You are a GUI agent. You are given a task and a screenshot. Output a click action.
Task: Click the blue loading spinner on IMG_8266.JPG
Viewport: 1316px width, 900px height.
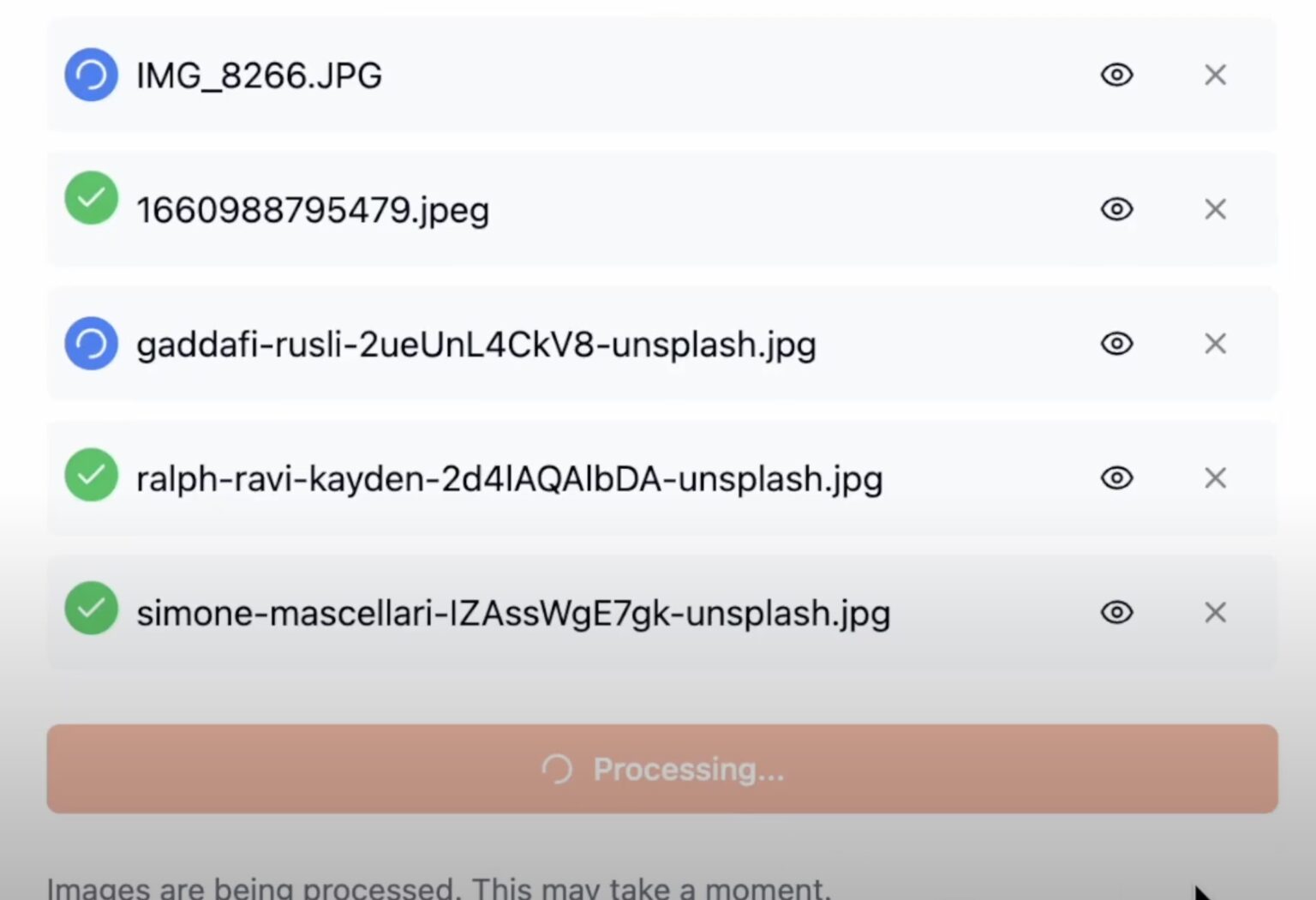pos(91,75)
